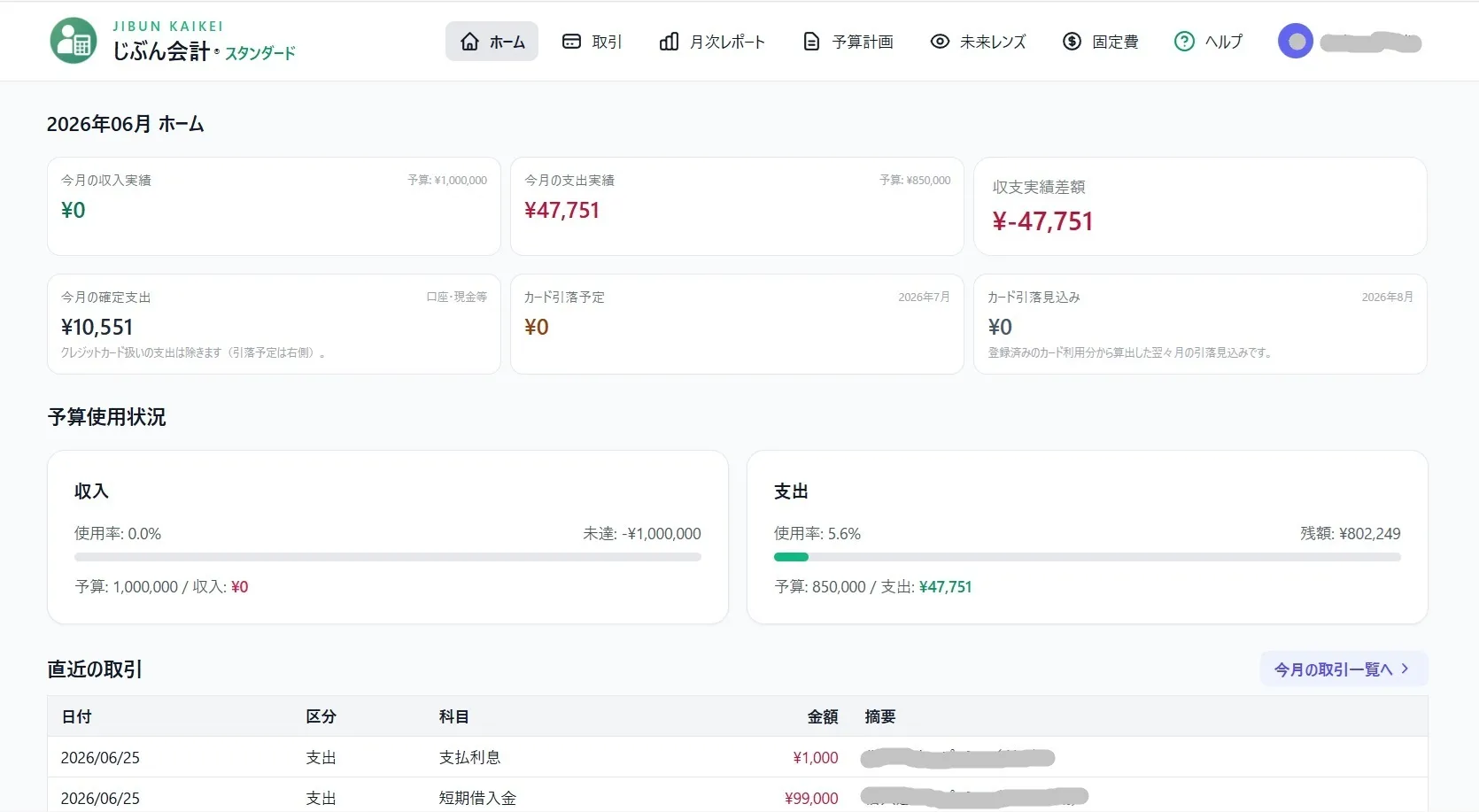Viewport: 1479px width, 812px height.
Task: Click the dollar coin icon for 固定費
Action: [1072, 41]
